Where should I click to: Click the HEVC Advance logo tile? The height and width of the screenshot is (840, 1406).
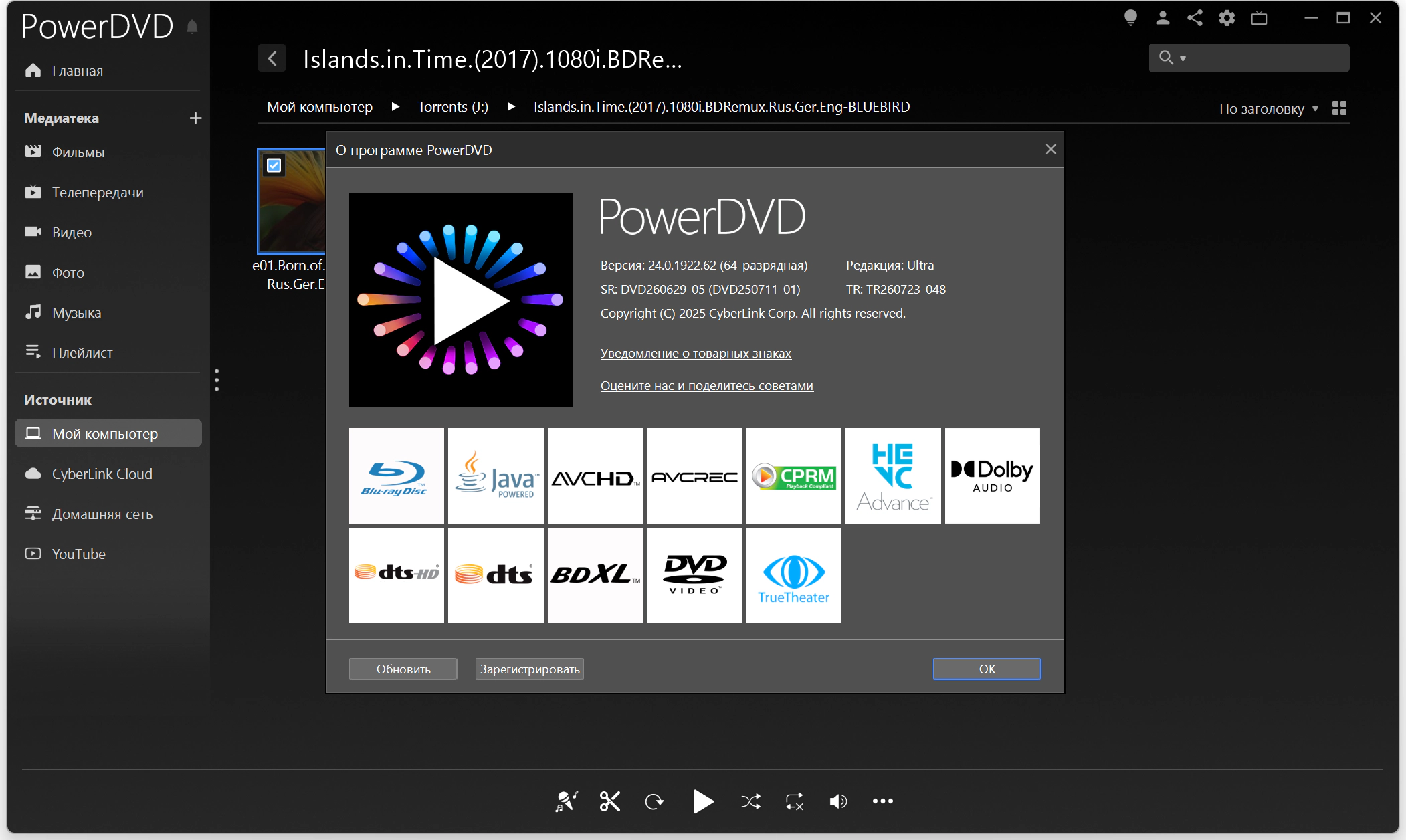tap(893, 476)
